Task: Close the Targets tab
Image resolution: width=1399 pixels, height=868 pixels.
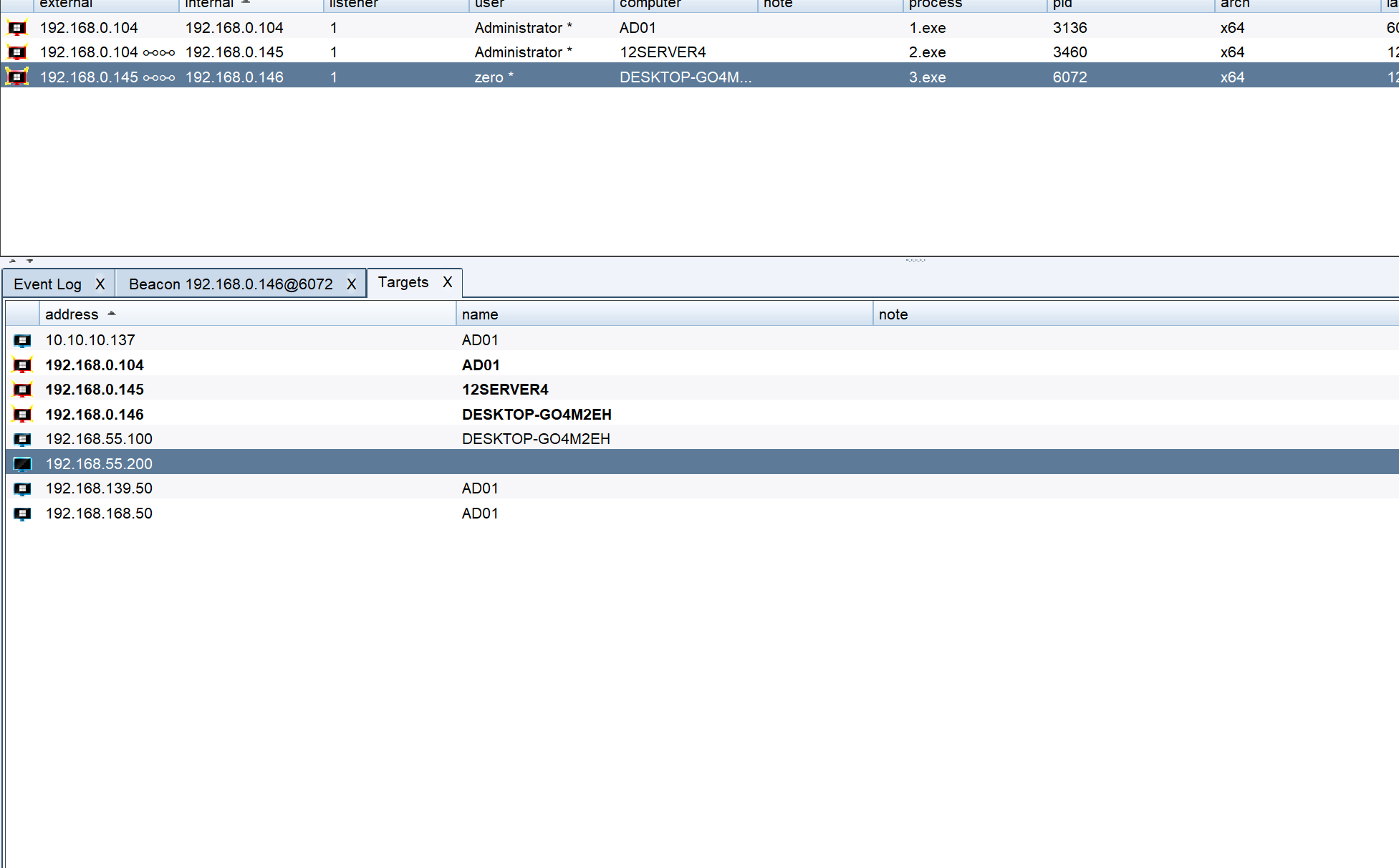Action: point(448,282)
